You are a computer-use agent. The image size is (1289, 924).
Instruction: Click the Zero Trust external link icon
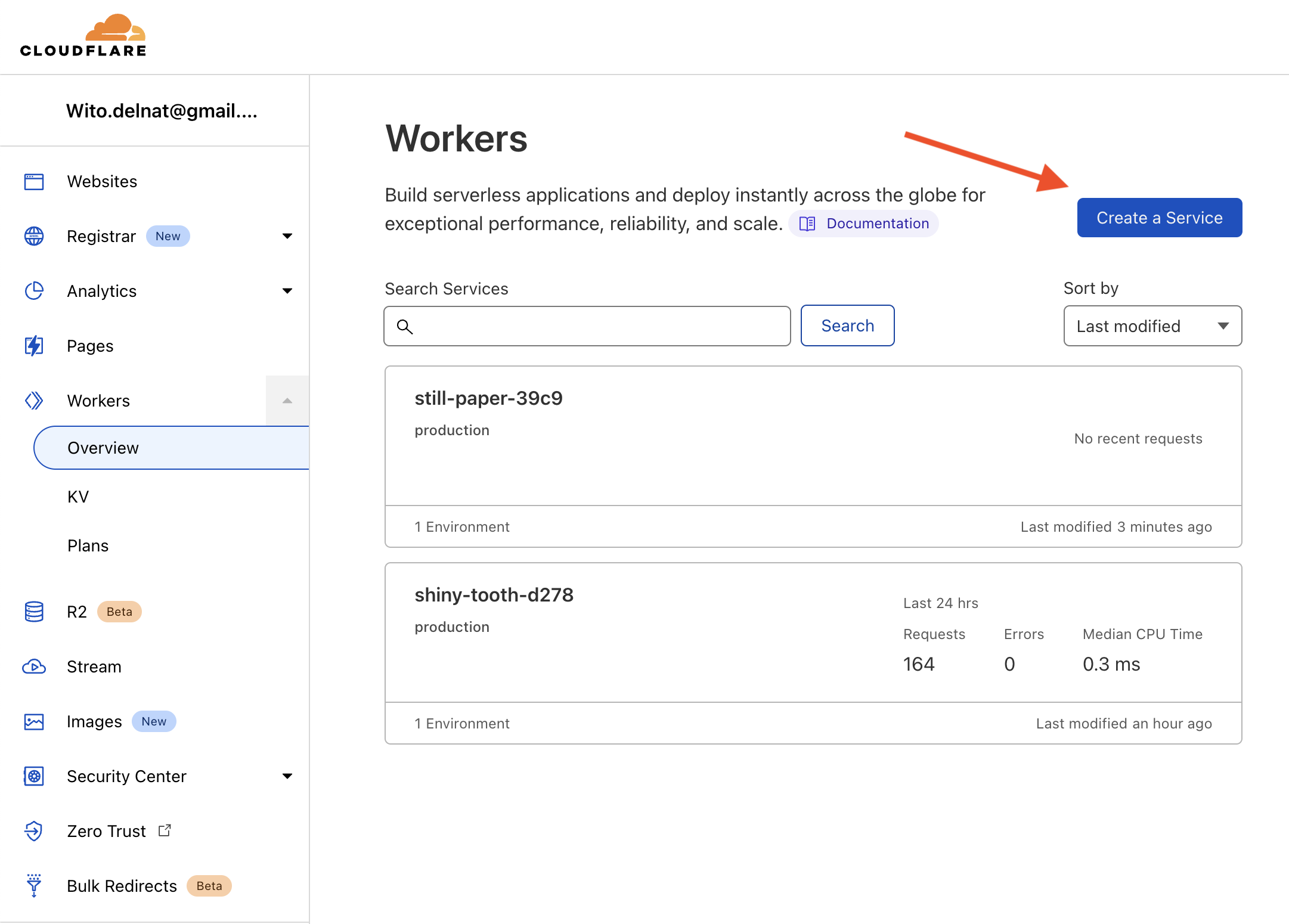click(x=165, y=830)
